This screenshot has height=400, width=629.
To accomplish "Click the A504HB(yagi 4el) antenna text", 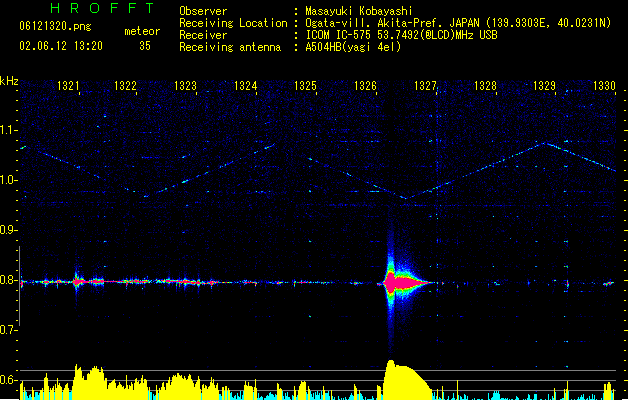I will click(353, 47).
